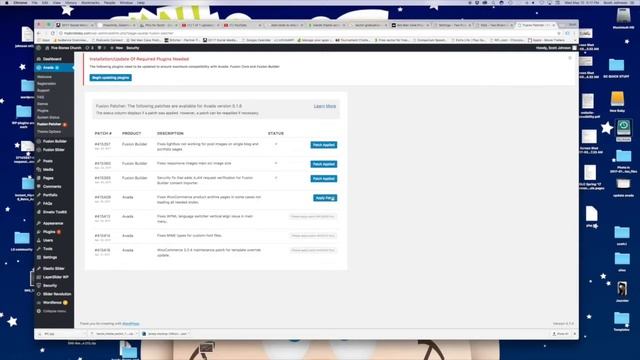Click Patch Applied for security fix row
640x360 pixels.
tap(324, 179)
